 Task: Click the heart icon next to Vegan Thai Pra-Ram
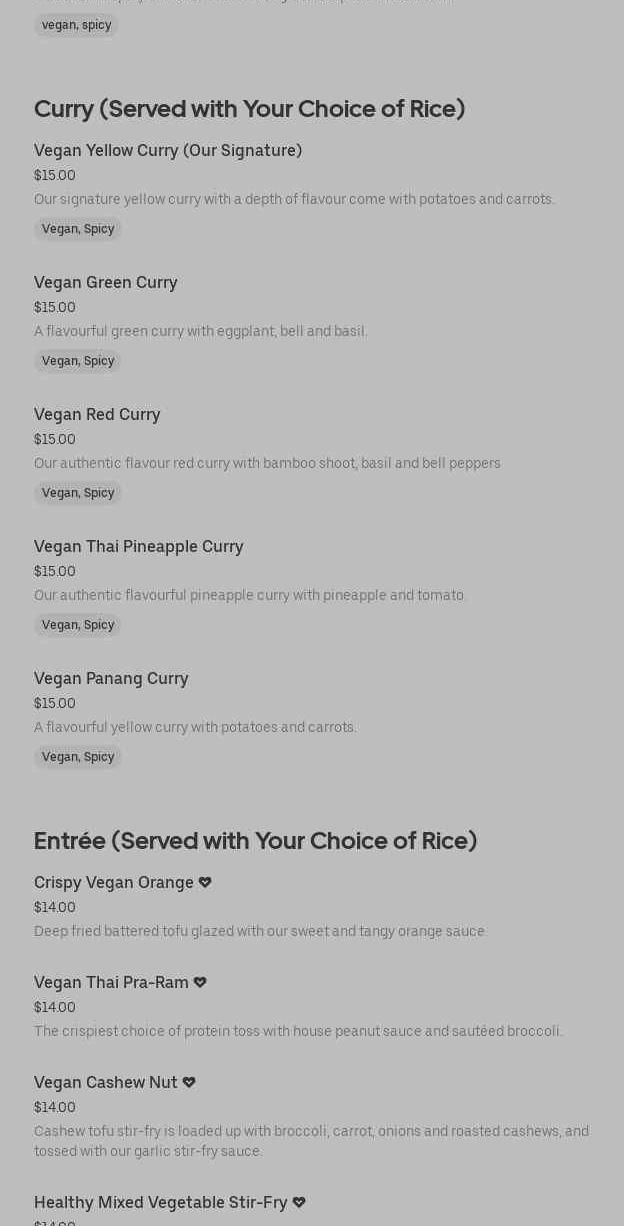(200, 982)
